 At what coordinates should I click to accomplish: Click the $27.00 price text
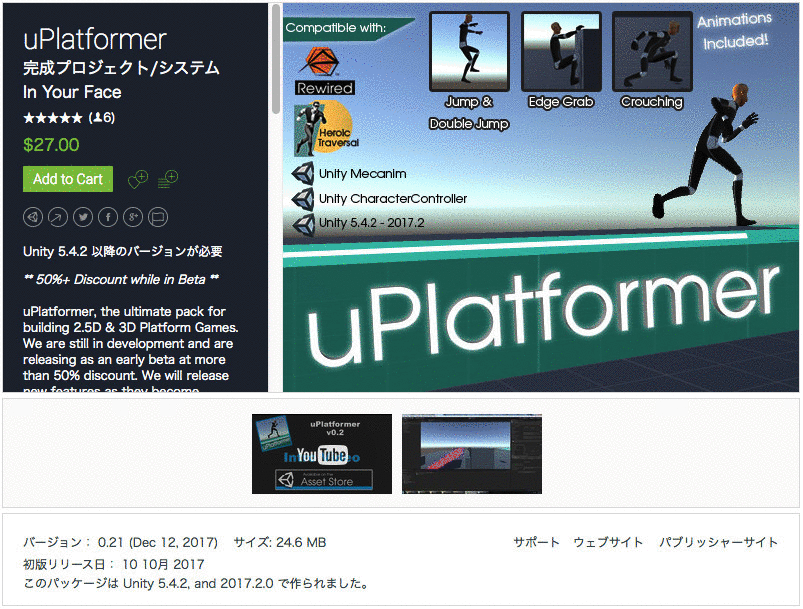tap(51, 145)
